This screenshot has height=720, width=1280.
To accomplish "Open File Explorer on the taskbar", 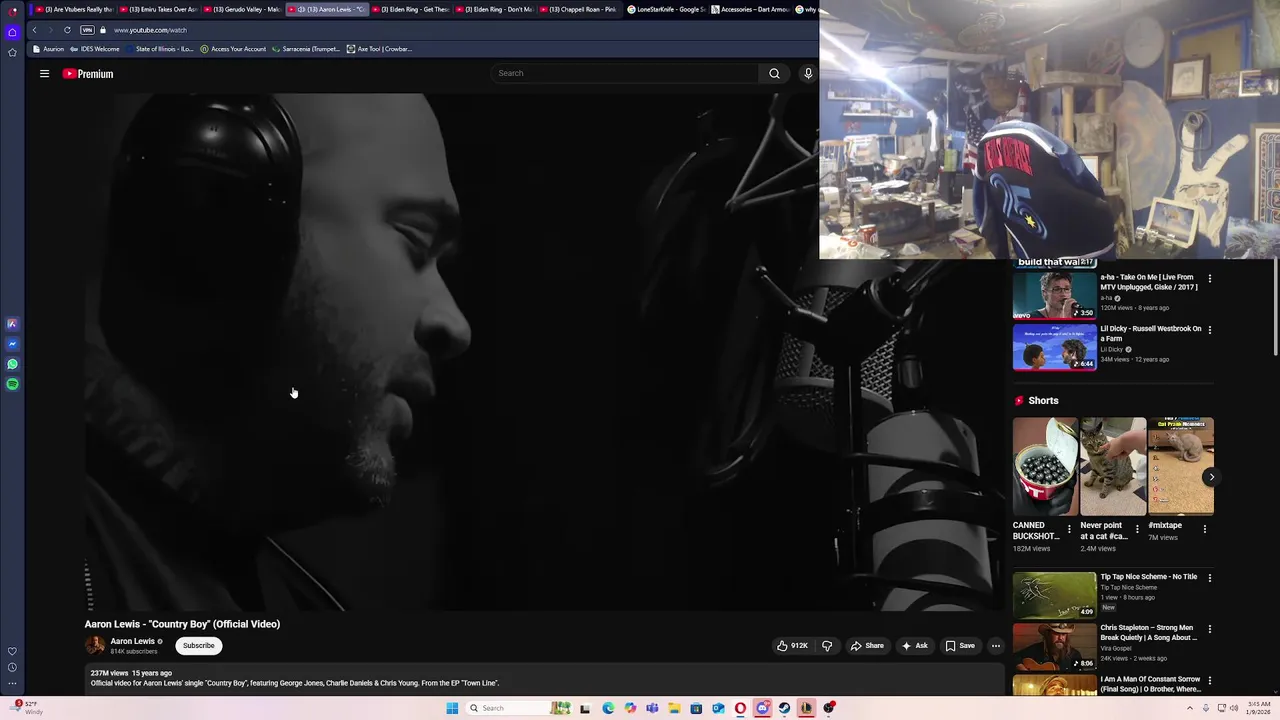I will (674, 708).
